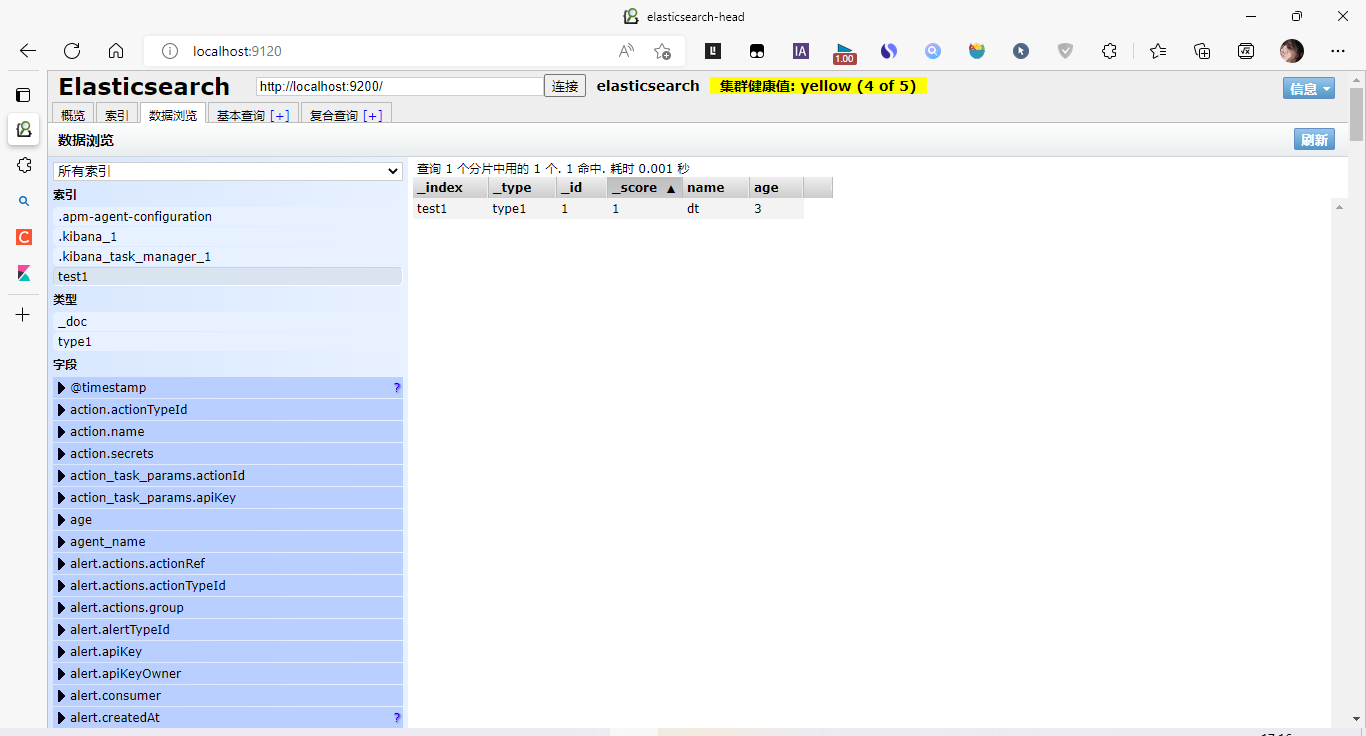
Task: Click the 1.00 speed extension icon
Action: (x=845, y=53)
